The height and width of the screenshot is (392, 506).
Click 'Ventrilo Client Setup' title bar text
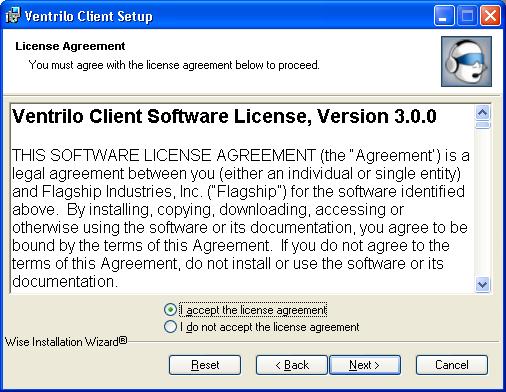[89, 16]
